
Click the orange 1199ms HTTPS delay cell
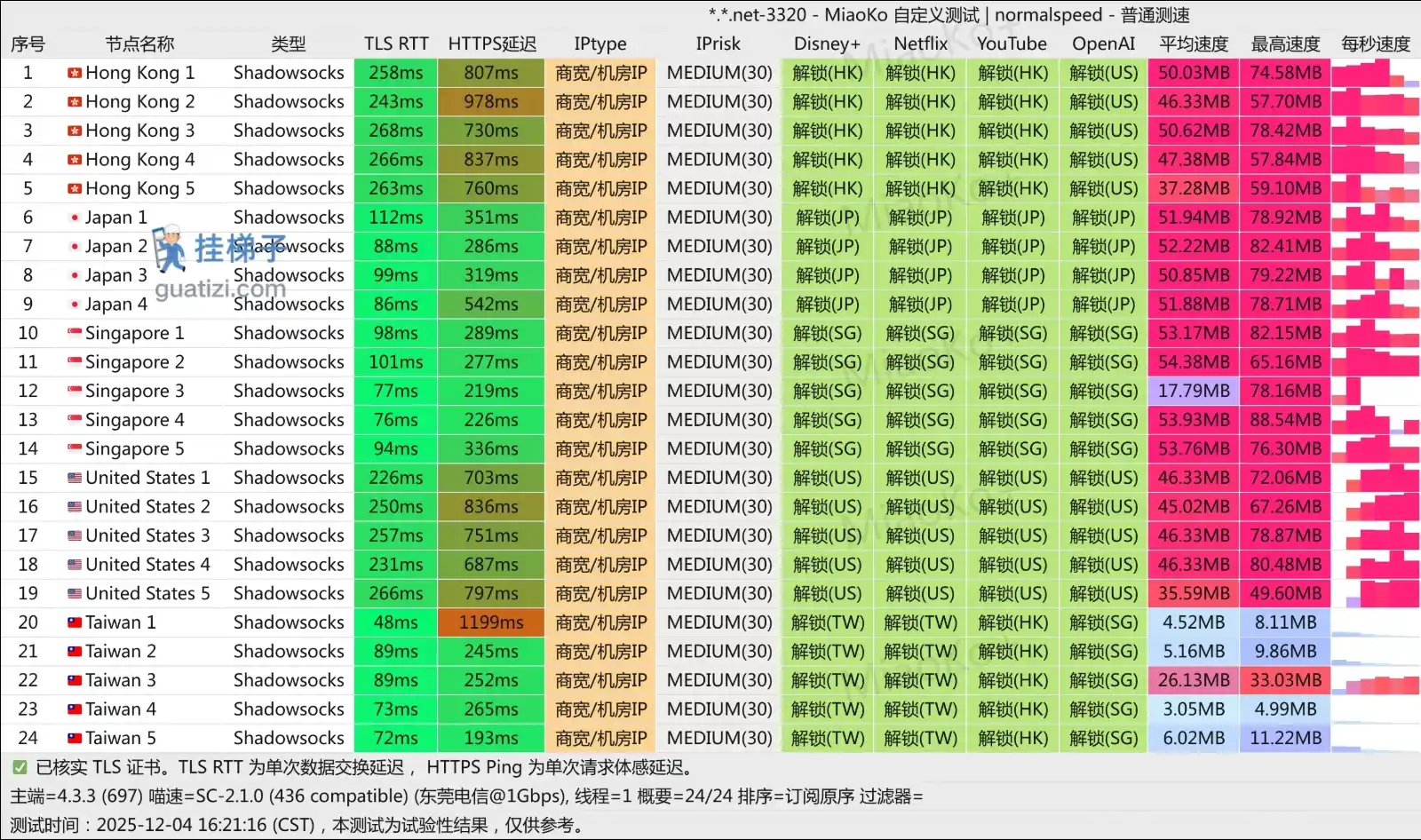click(491, 622)
